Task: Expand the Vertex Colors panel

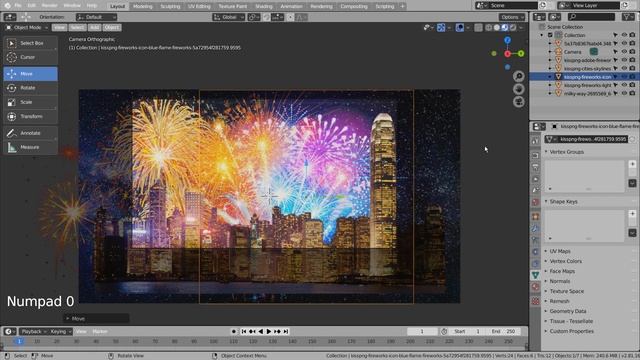Action: [565, 261]
